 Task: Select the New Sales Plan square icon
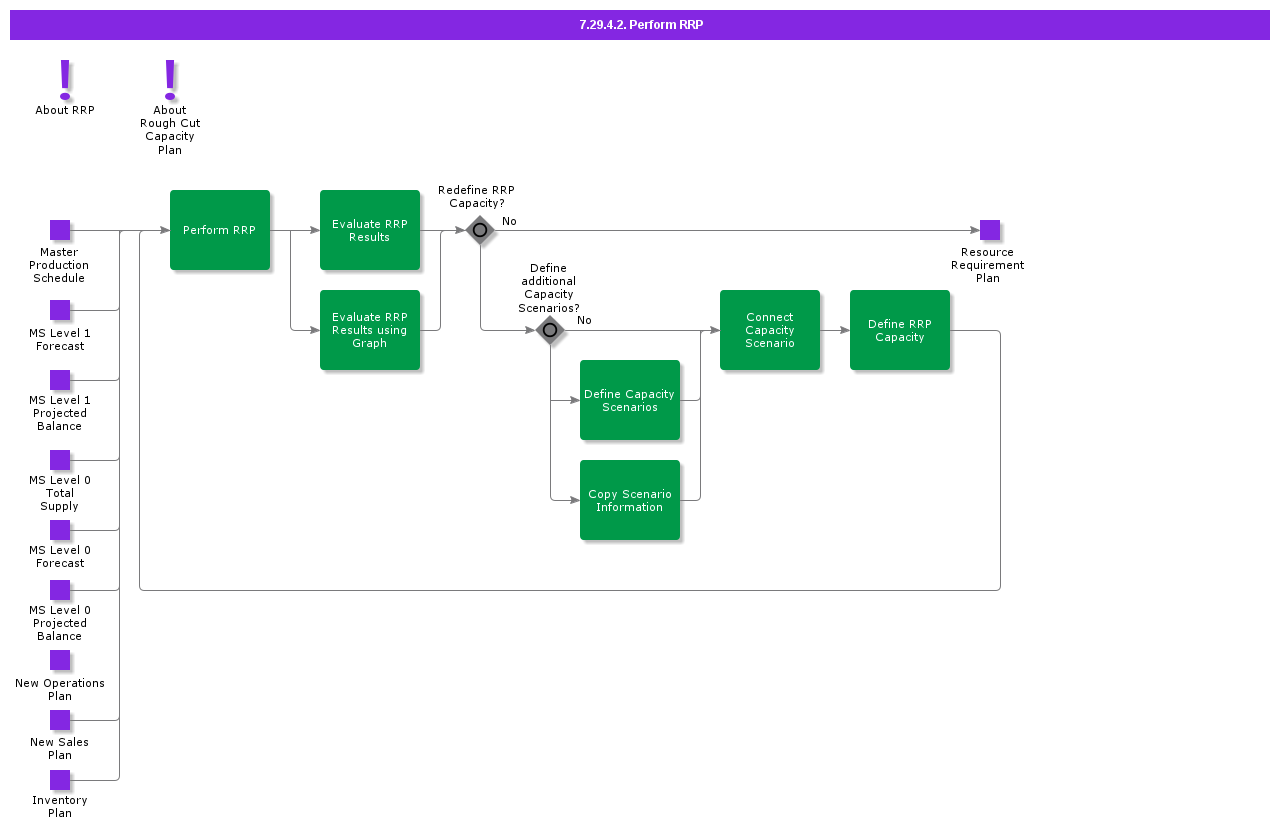[60, 720]
